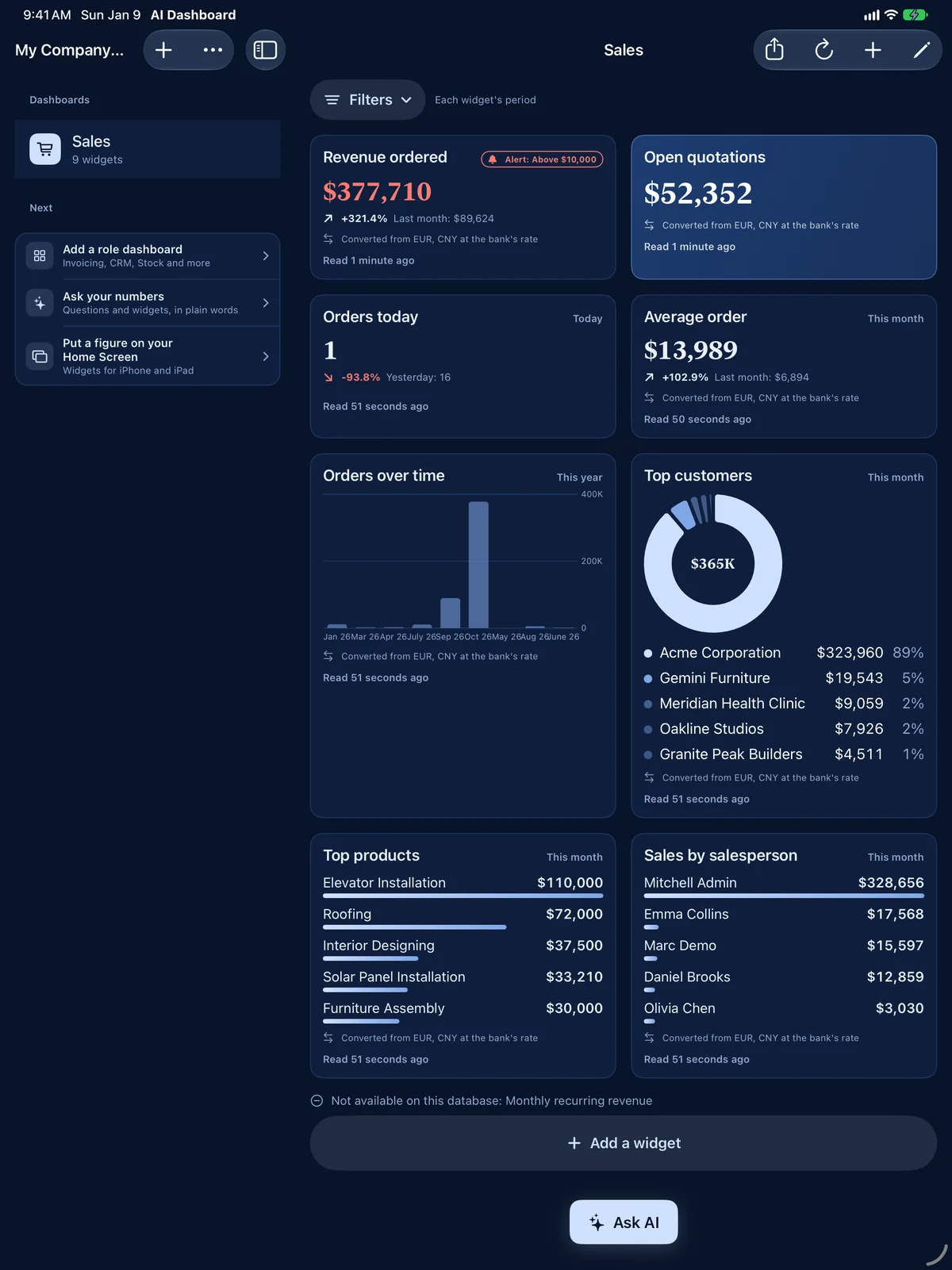Tap the sparkle icon for Ask your numbers
Image resolution: width=952 pixels, height=1270 pixels.
pyautogui.click(x=40, y=303)
